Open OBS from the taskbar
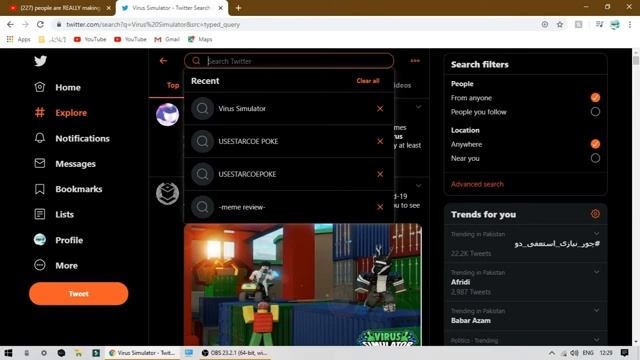 coord(234,353)
